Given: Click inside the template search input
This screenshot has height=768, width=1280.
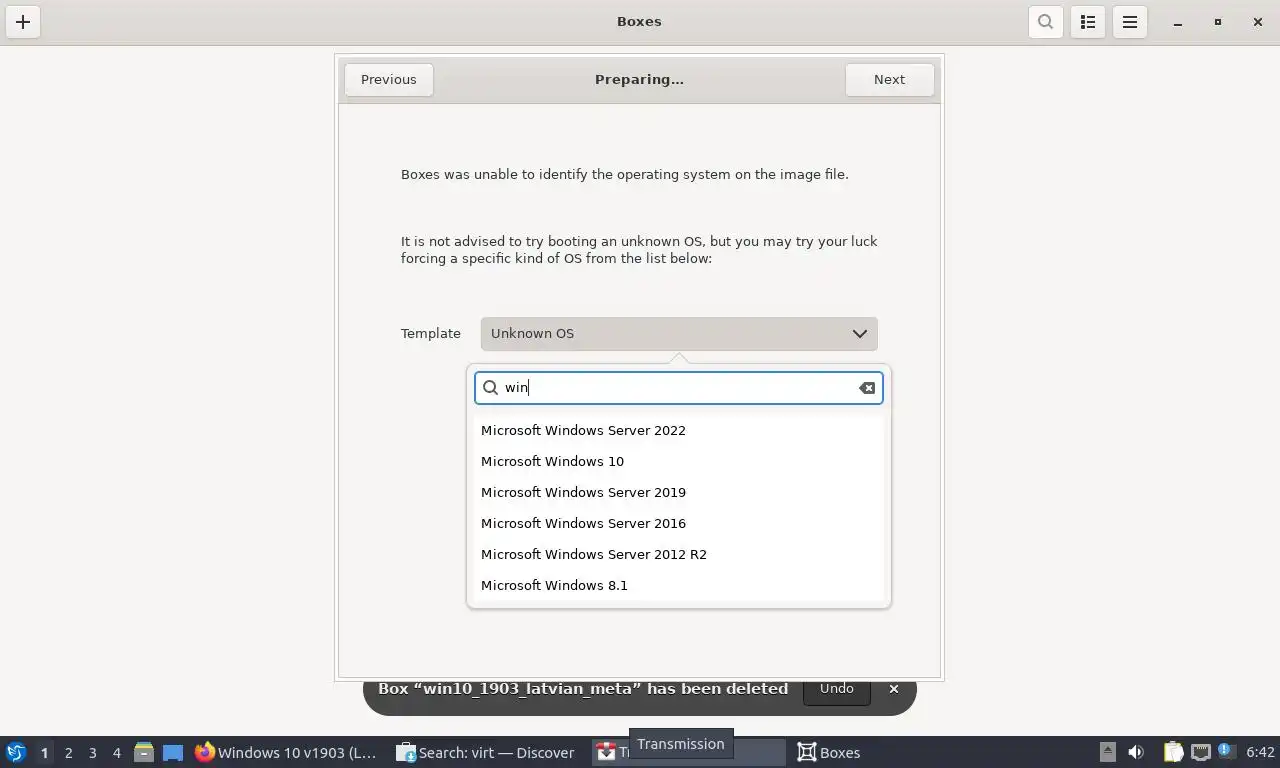Looking at the screenshot, I should (x=679, y=388).
